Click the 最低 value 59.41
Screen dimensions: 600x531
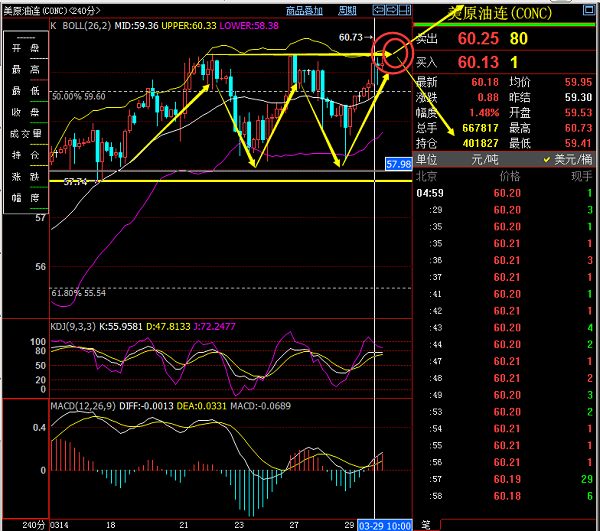[x=578, y=143]
